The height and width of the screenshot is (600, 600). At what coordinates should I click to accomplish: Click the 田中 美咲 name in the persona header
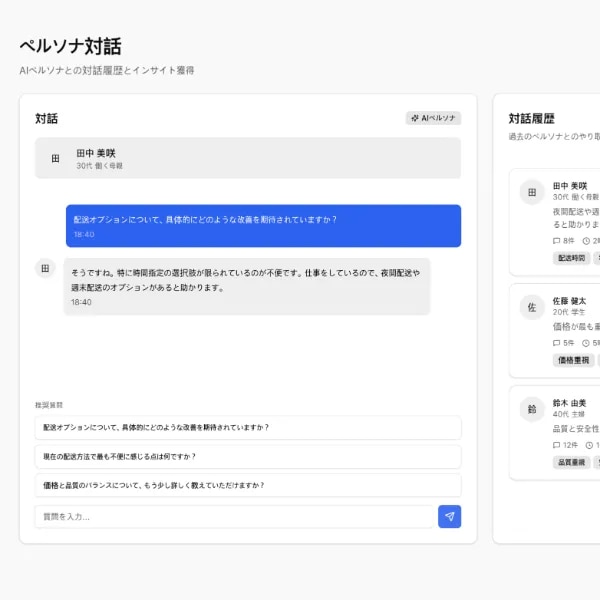coord(96,153)
